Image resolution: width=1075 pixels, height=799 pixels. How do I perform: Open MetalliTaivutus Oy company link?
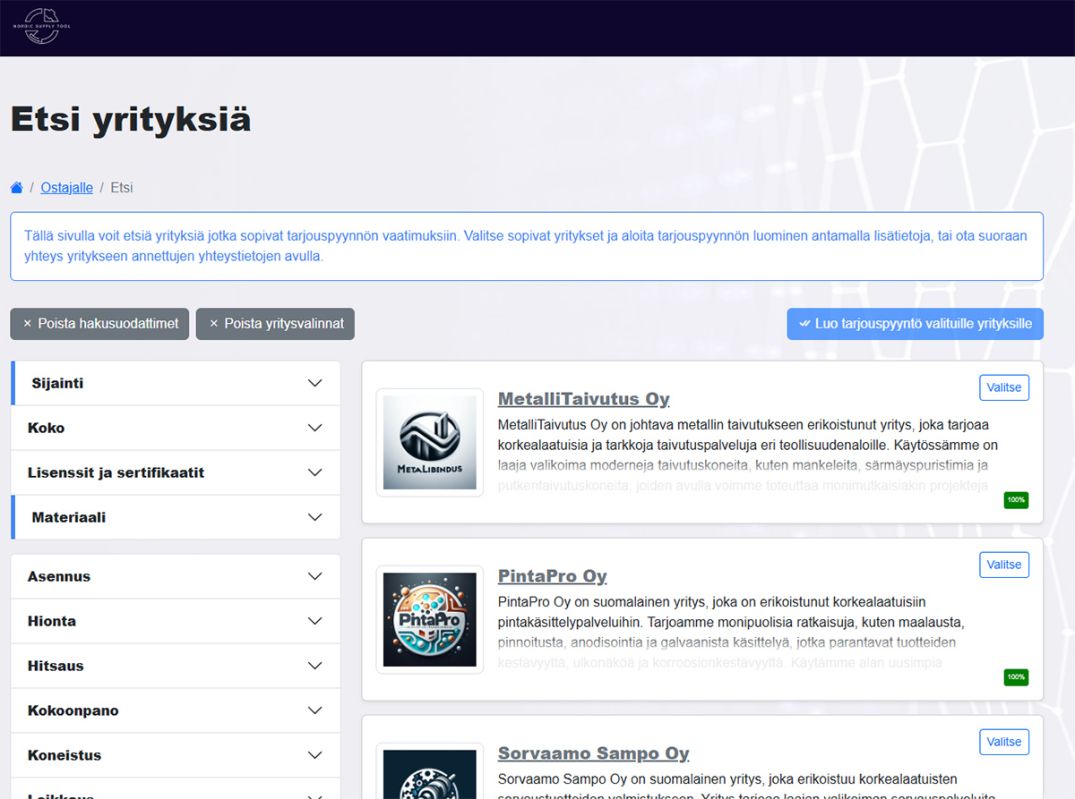tap(583, 398)
